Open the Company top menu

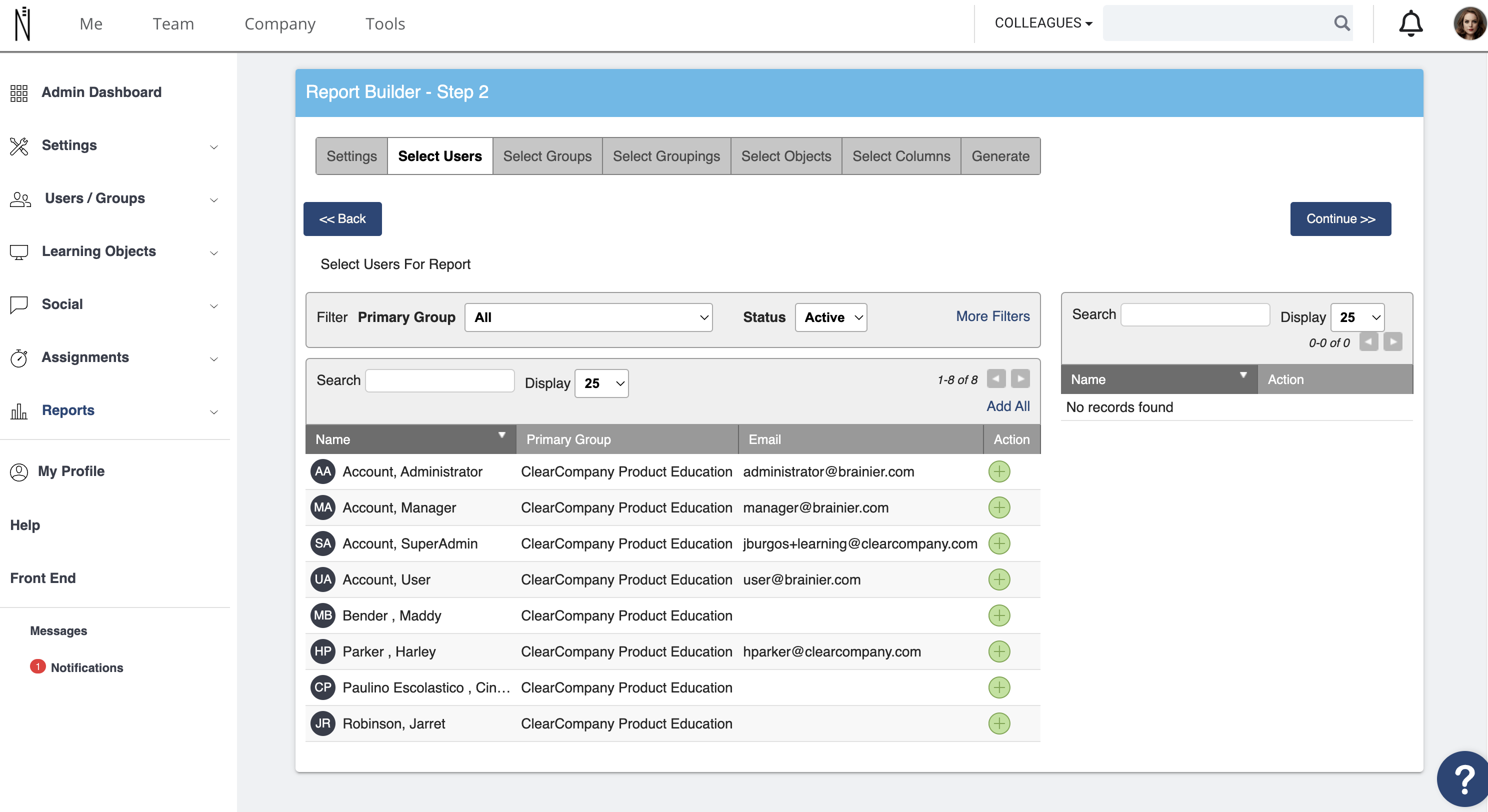pos(279,23)
